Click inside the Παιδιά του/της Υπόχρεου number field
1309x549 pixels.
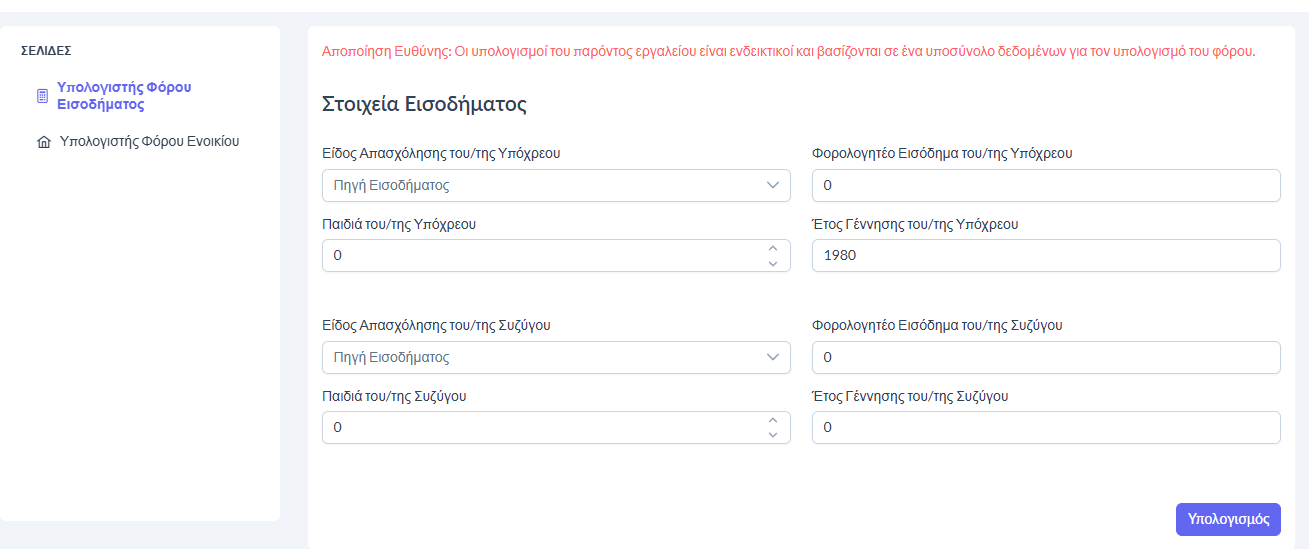[540, 255]
